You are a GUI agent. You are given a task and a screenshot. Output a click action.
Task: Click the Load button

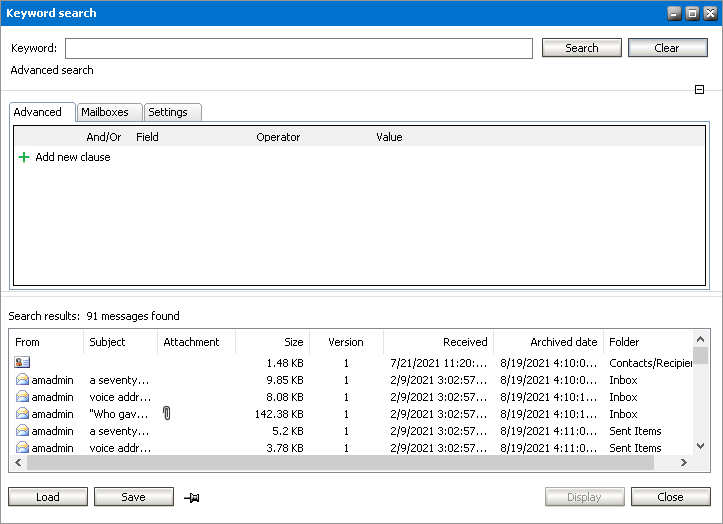pyautogui.click(x=47, y=497)
